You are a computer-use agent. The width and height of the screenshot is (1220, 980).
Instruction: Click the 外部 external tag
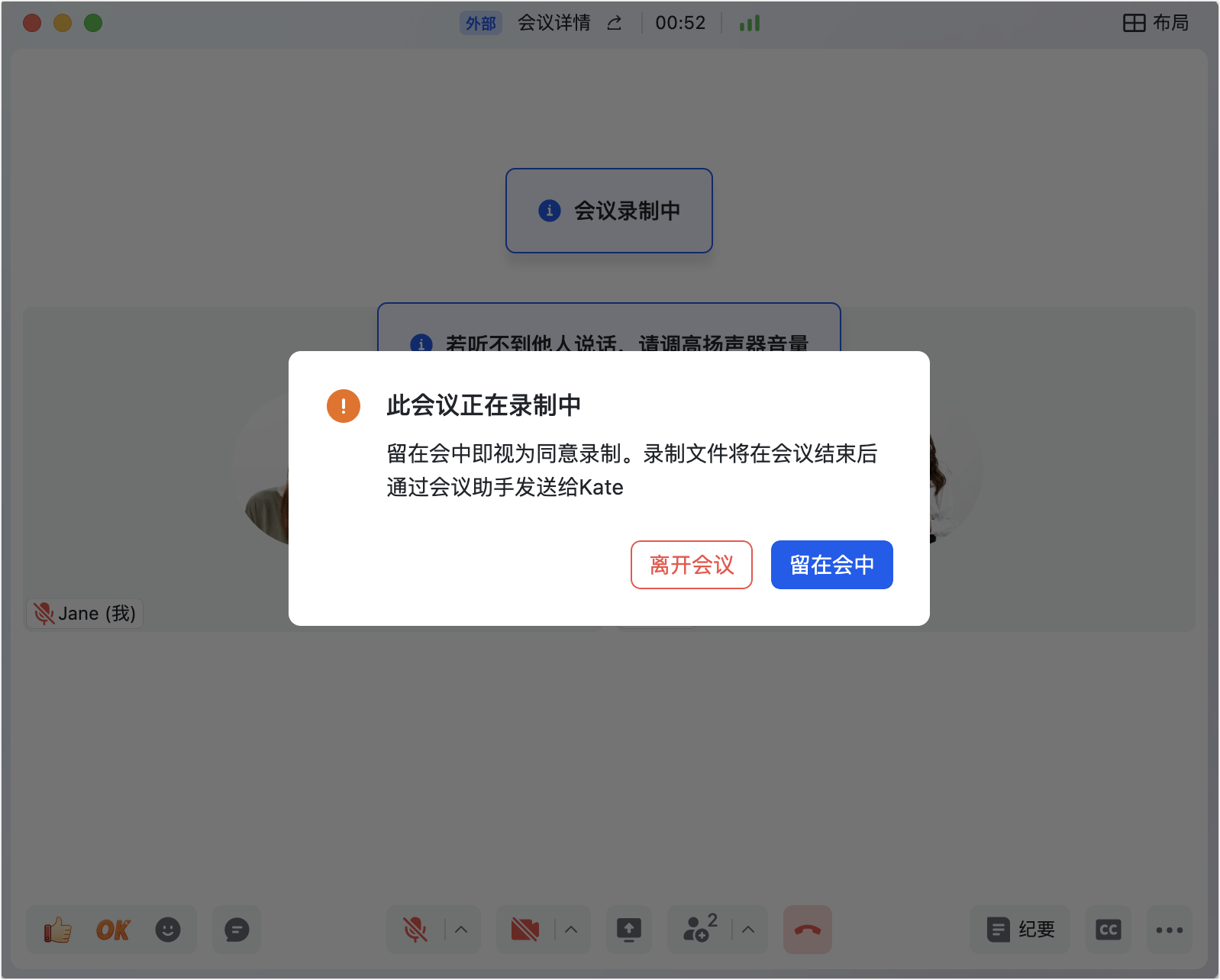pos(481,23)
